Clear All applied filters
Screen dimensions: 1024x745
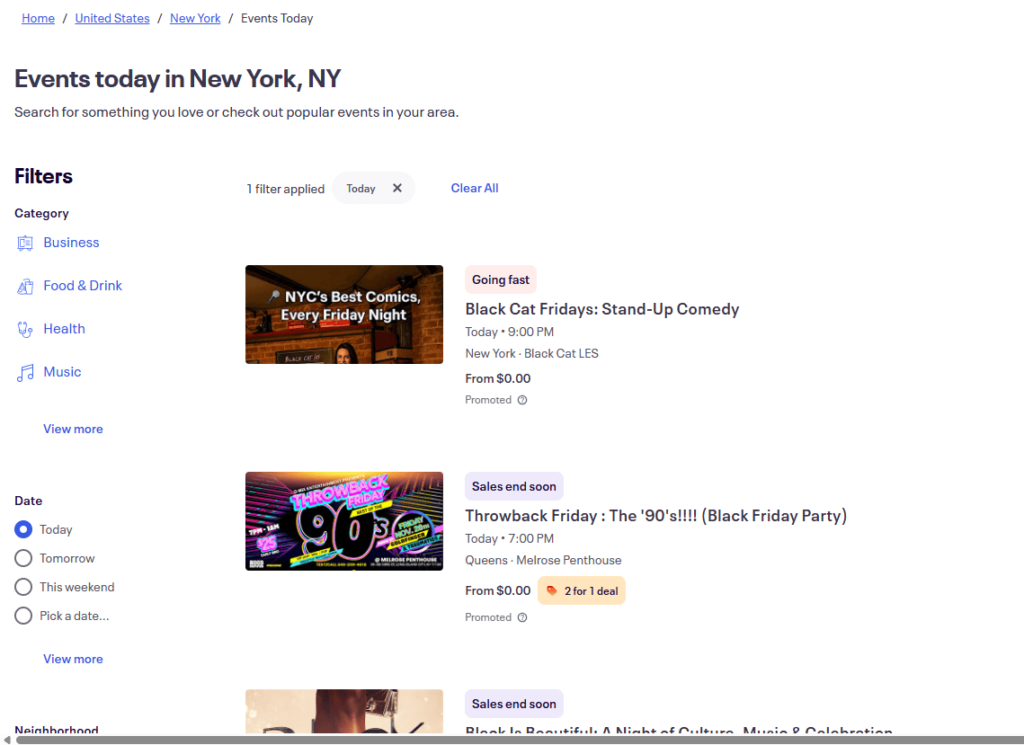474,188
